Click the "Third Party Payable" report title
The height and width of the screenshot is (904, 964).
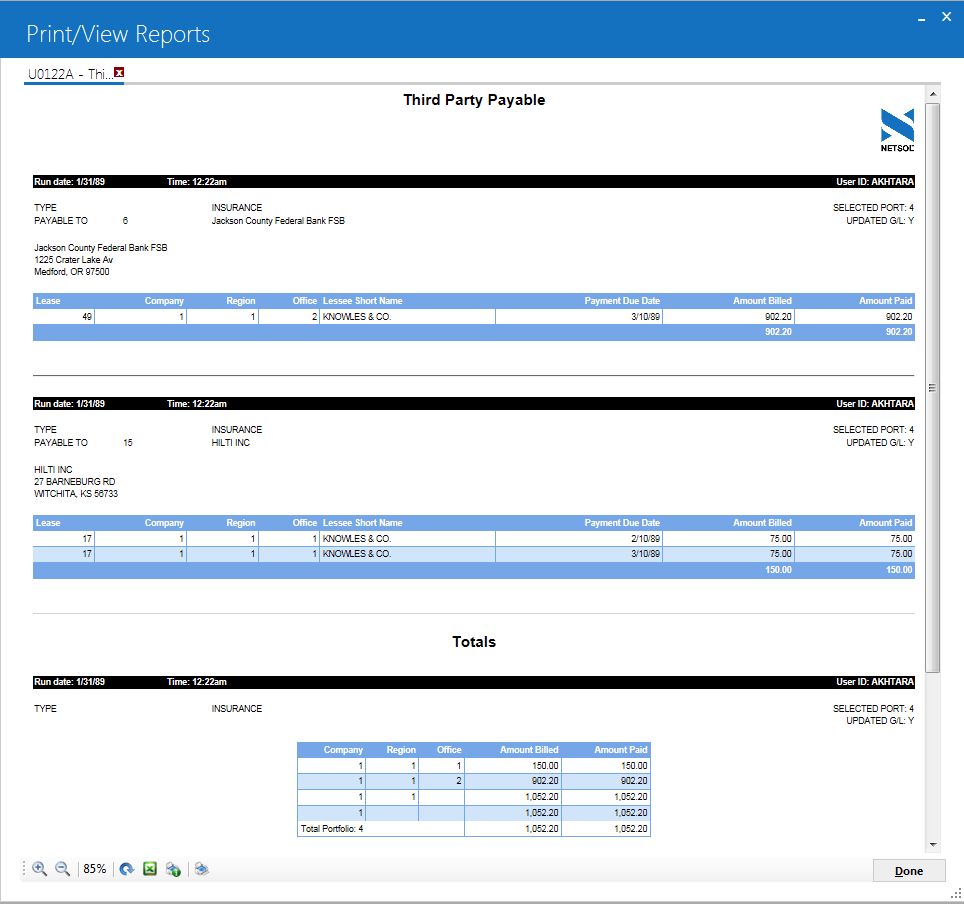474,100
